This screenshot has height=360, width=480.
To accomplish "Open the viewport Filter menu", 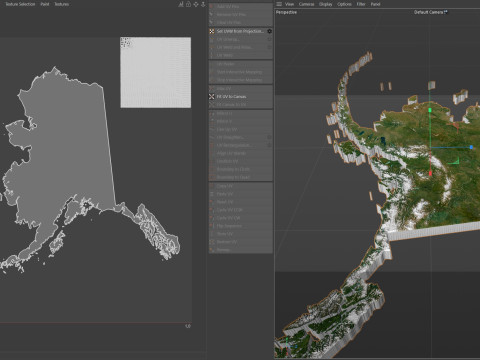I will (361, 4).
